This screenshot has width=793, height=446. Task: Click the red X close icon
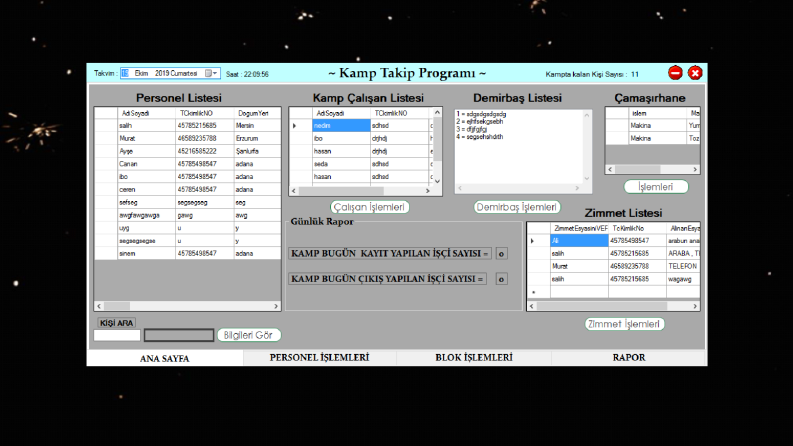tap(695, 73)
